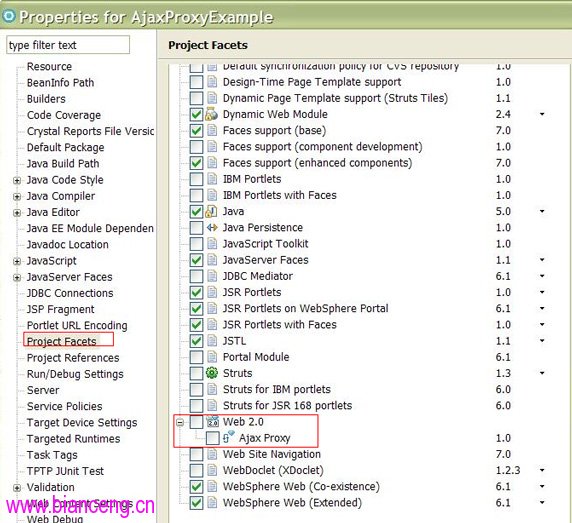Click the 1.2.3 version of WebDoclet
572x523 pixels.
tap(507, 470)
